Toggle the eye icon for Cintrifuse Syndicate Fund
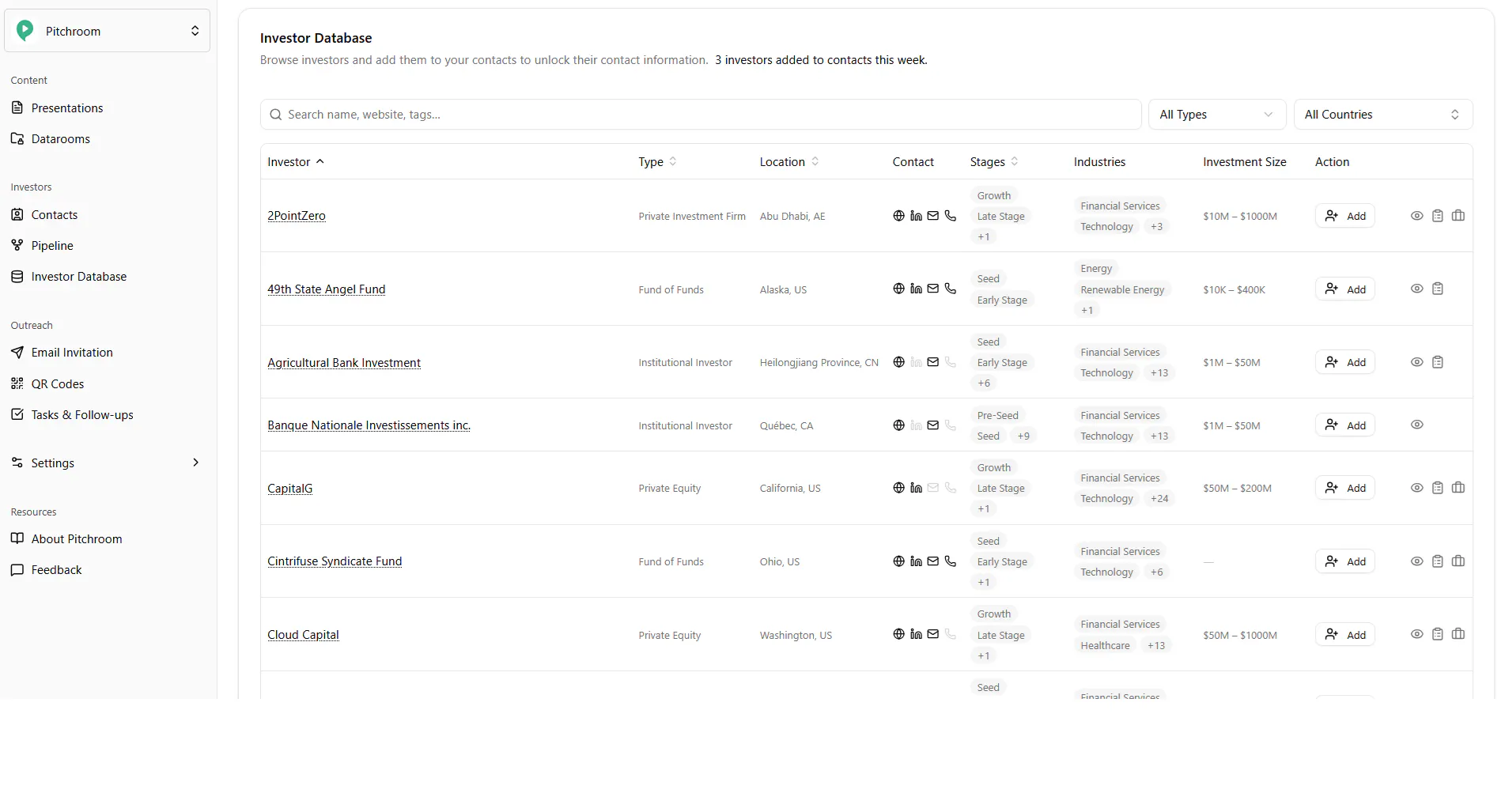The image size is (1505, 812). [1417, 561]
